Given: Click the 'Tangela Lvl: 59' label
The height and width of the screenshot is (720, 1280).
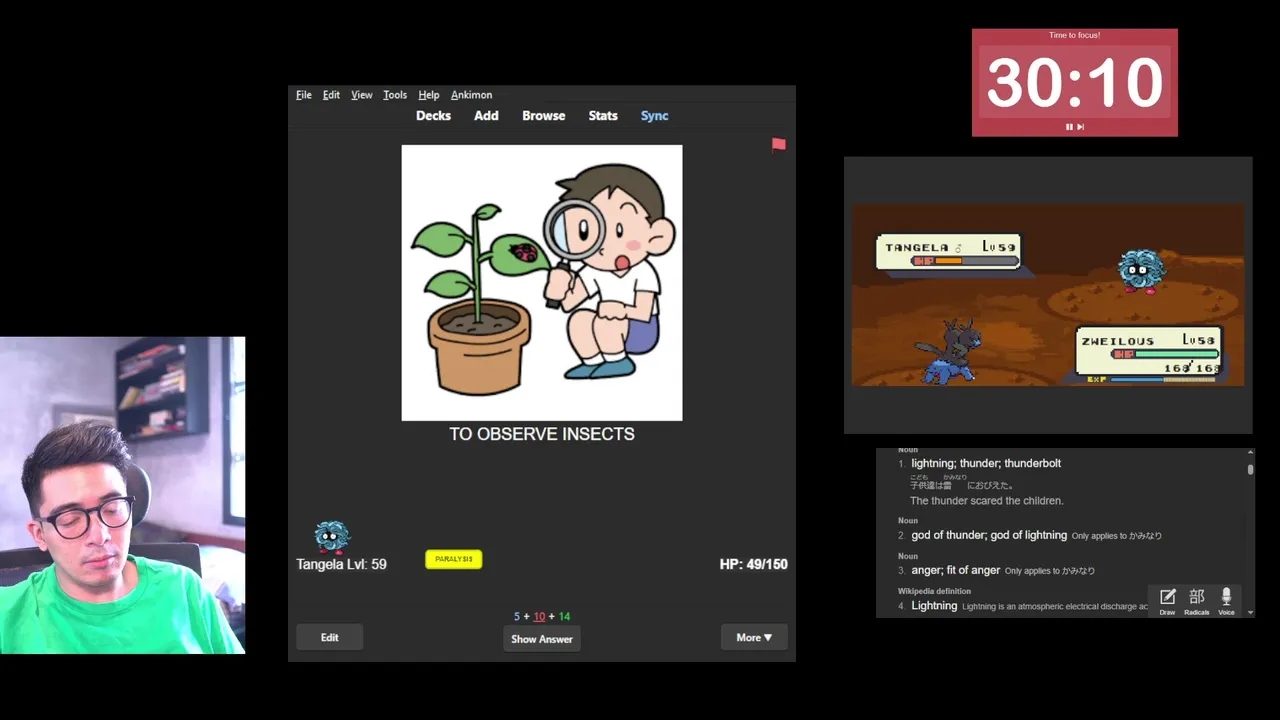Looking at the screenshot, I should click(341, 564).
